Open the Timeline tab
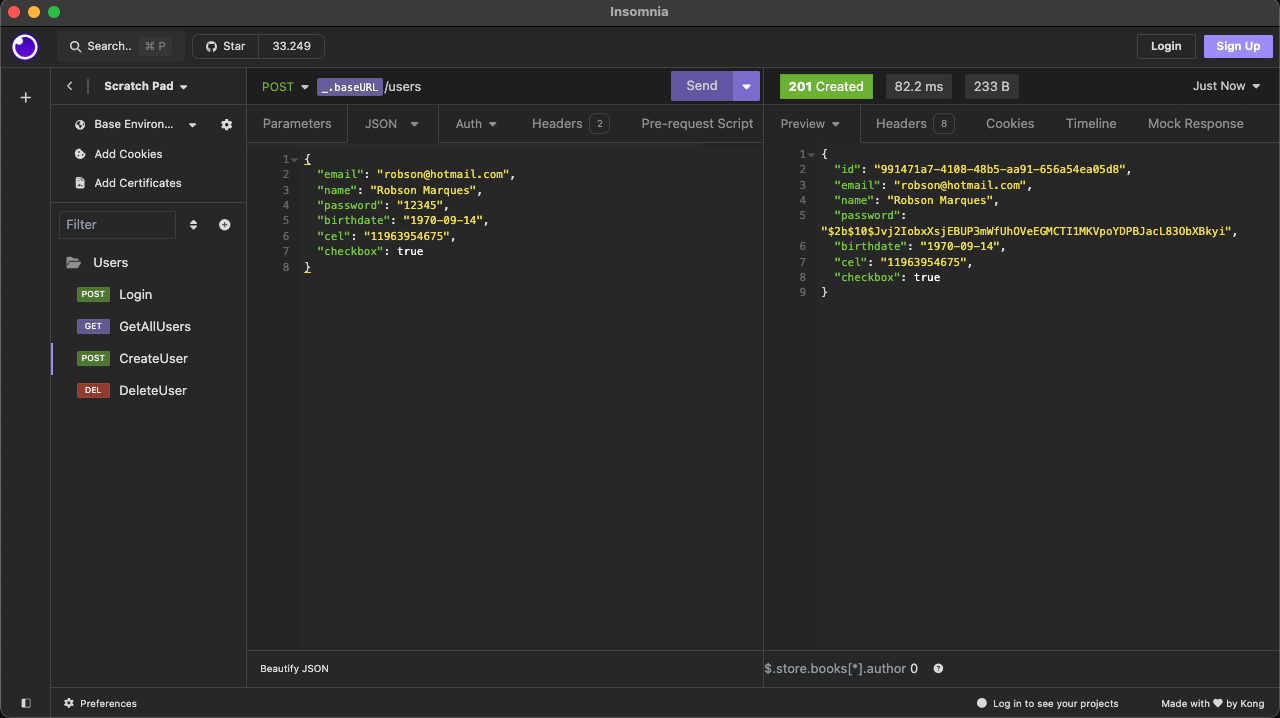 click(1091, 124)
